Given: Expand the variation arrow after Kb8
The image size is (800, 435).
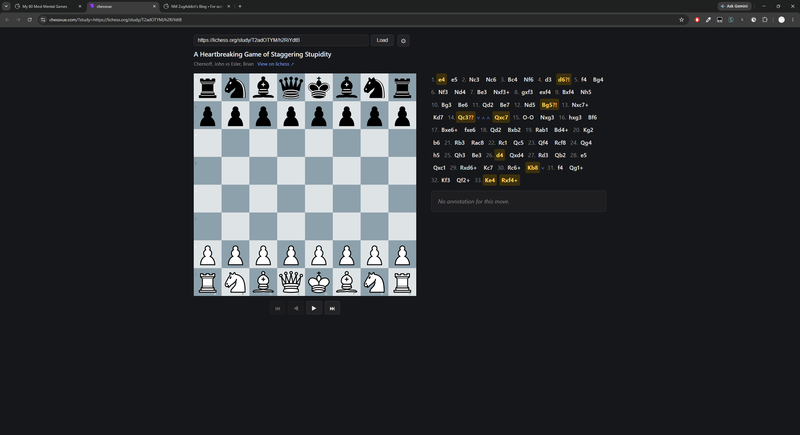Looking at the screenshot, I should pos(543,168).
